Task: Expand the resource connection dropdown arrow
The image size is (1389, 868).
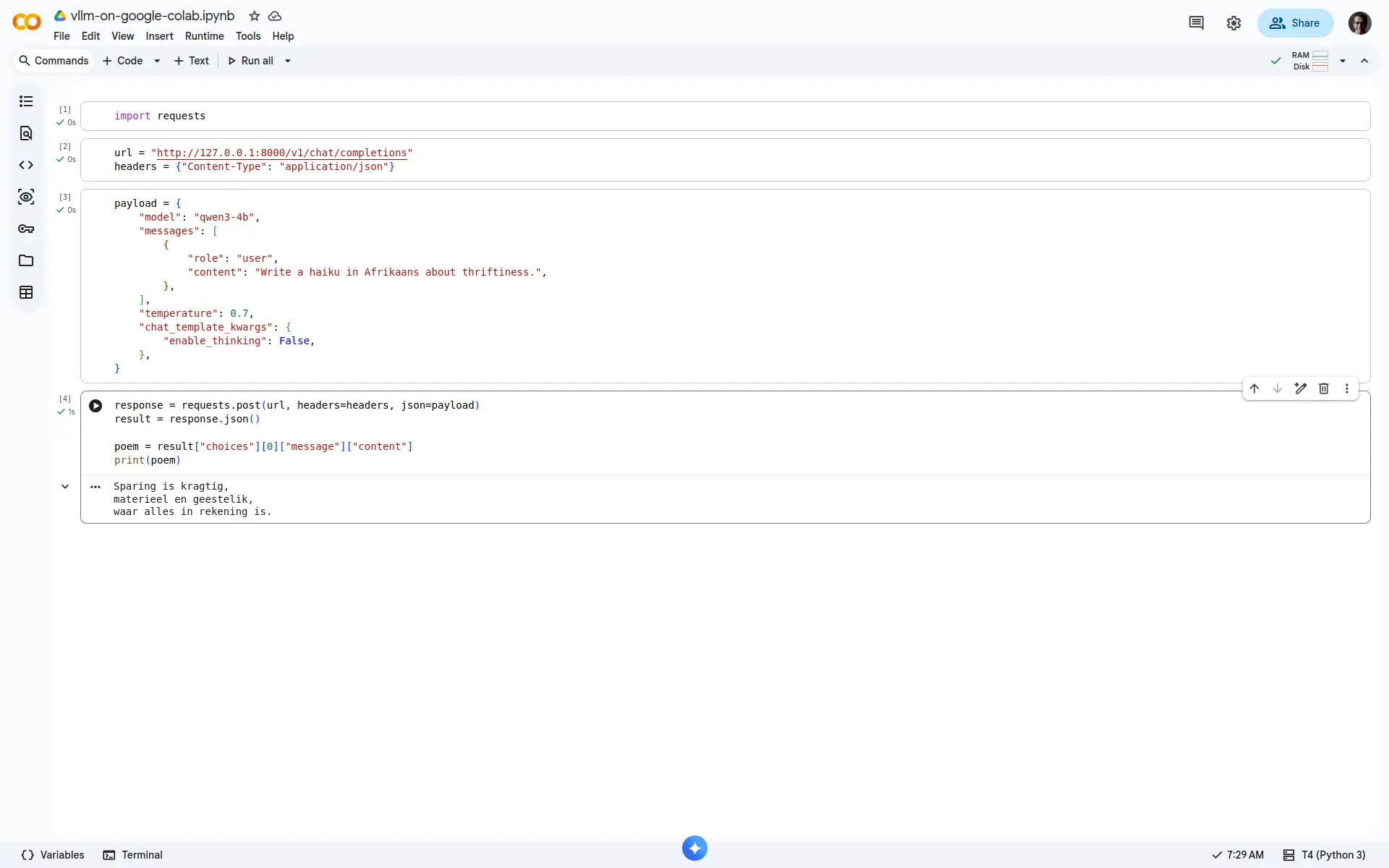Action: click(1343, 61)
